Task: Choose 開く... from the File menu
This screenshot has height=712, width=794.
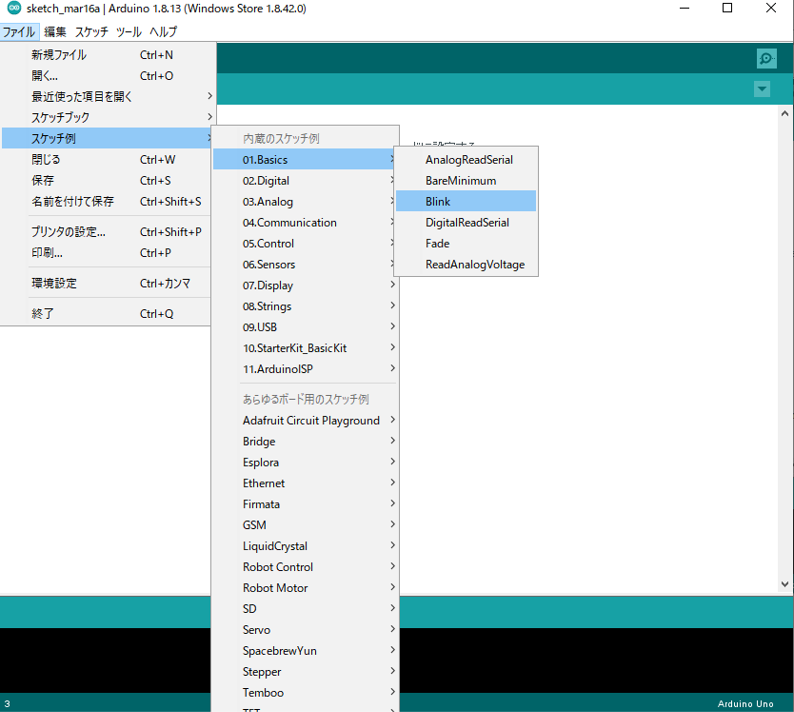Action: click(108, 75)
